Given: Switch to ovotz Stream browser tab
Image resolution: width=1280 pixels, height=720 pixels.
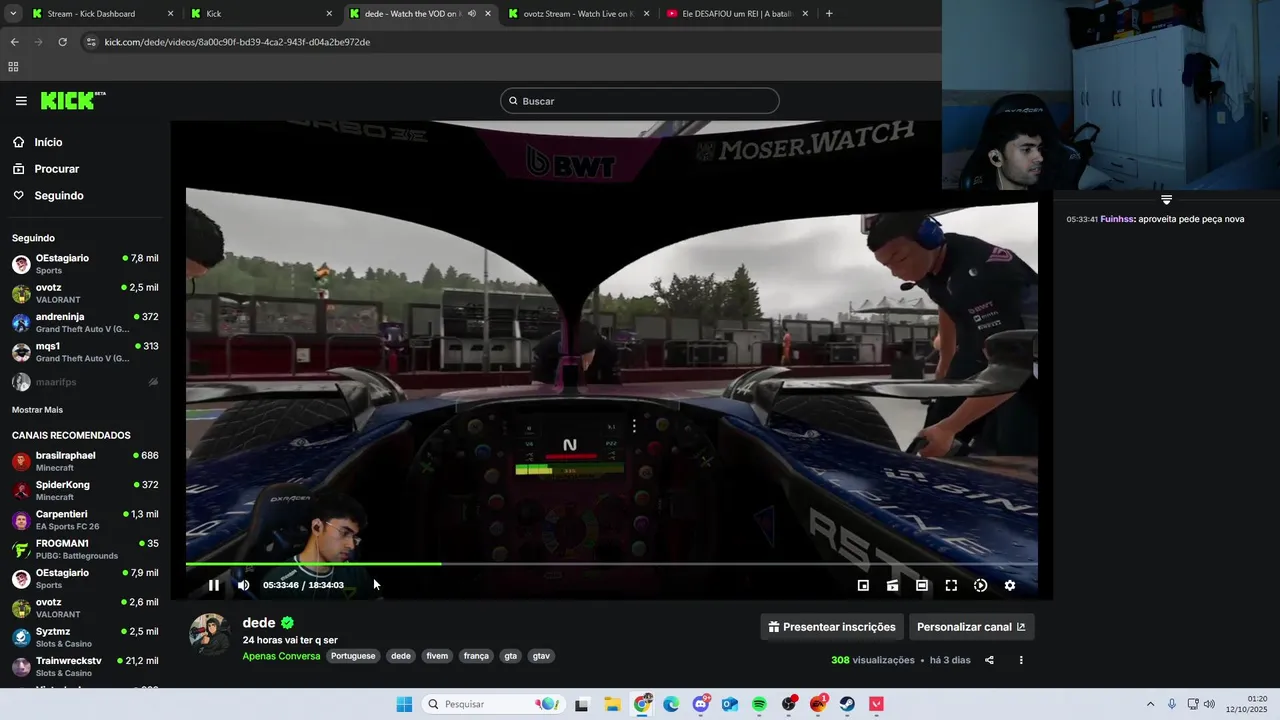Looking at the screenshot, I should (x=580, y=14).
